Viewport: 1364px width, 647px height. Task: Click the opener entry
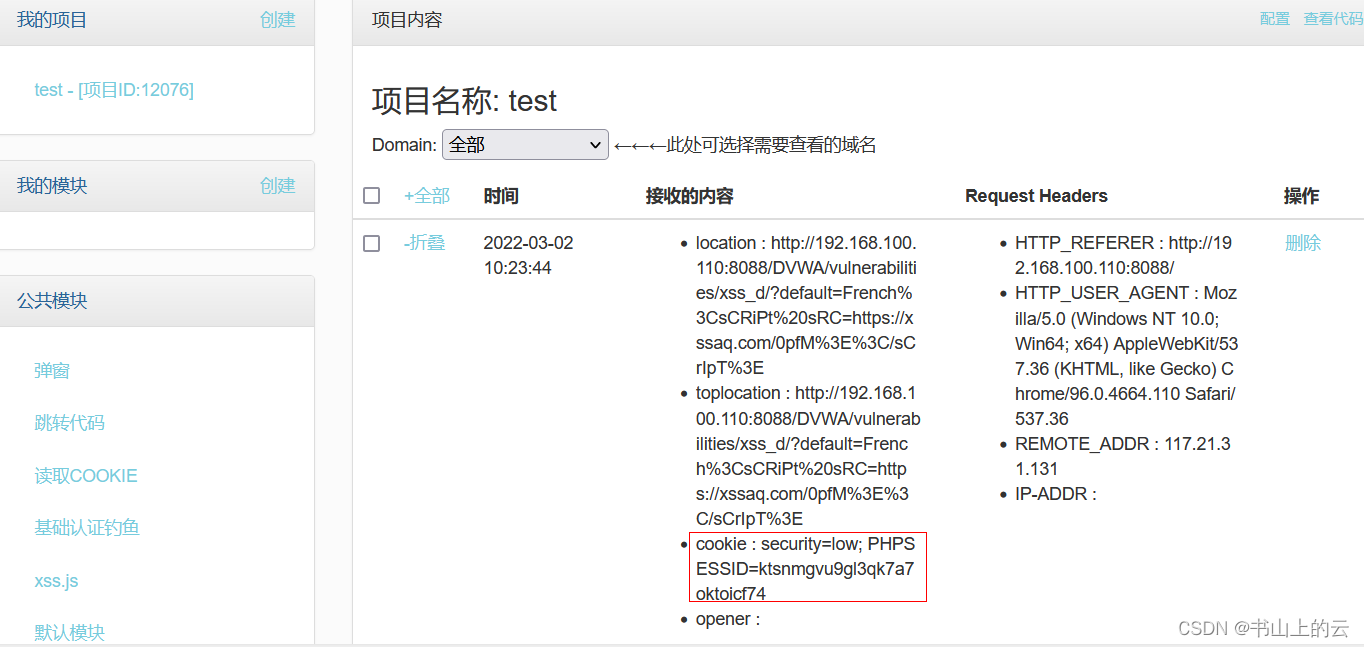pyautogui.click(x=728, y=619)
